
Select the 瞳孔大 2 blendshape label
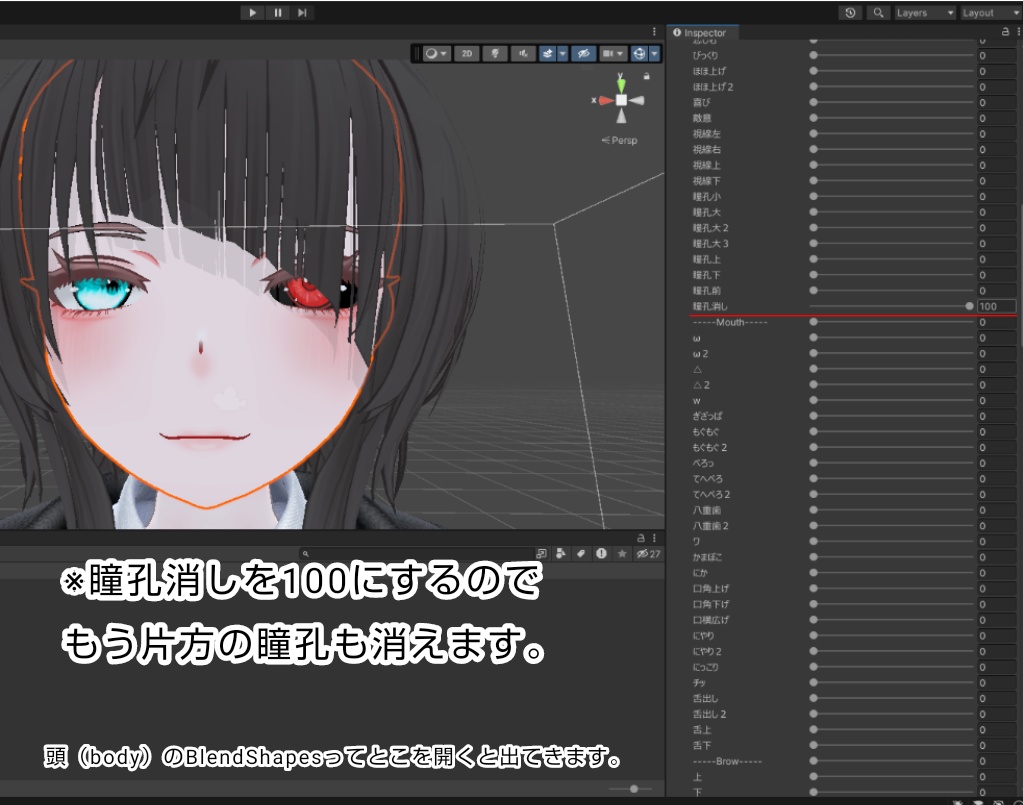coord(710,228)
